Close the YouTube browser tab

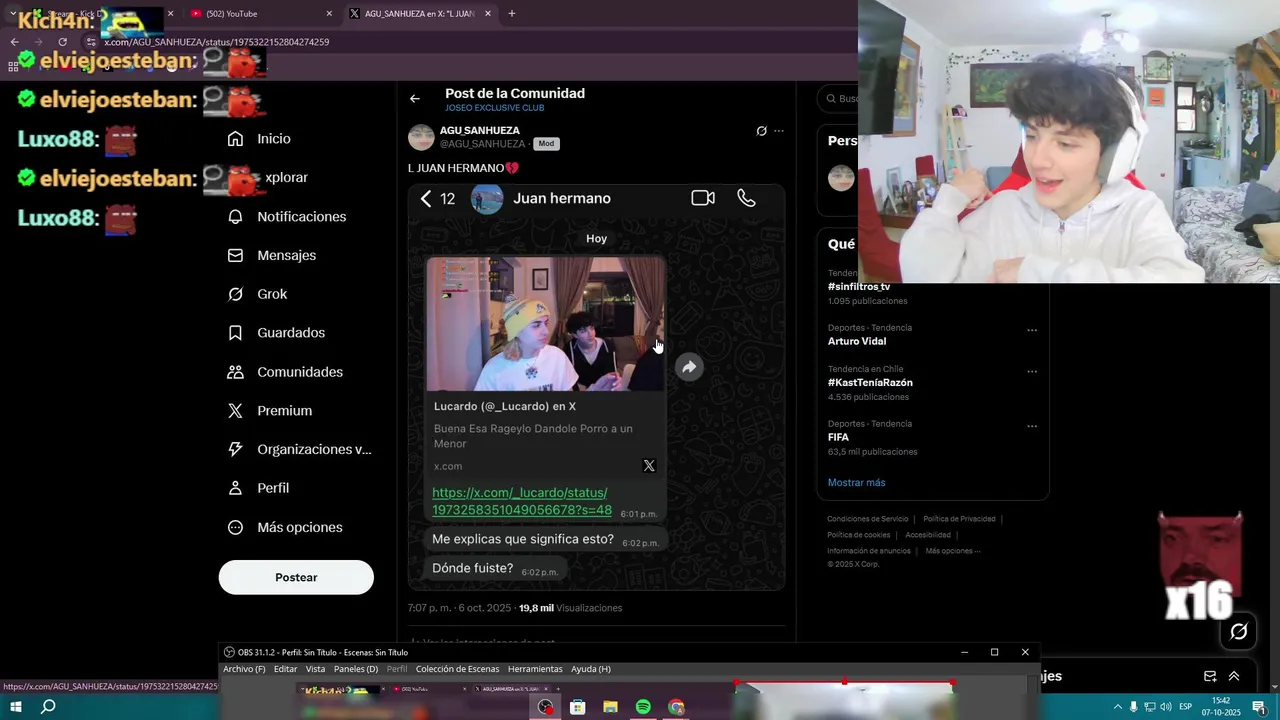coord(329,14)
